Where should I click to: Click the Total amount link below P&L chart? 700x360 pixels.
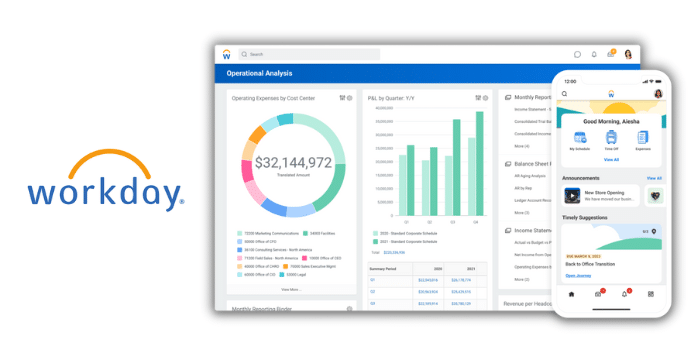(394, 252)
